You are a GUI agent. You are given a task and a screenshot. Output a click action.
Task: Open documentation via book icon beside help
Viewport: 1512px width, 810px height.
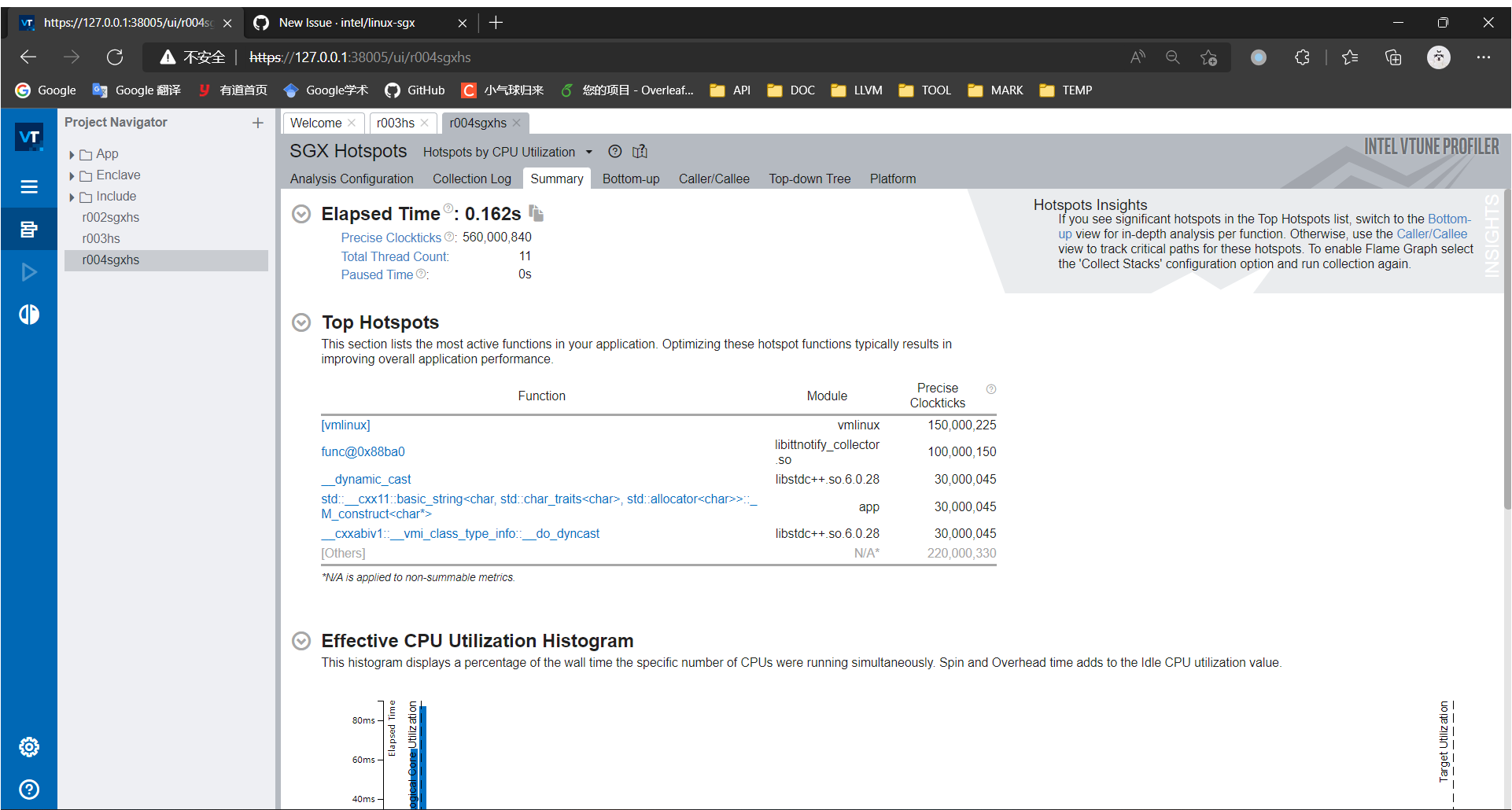coord(640,151)
